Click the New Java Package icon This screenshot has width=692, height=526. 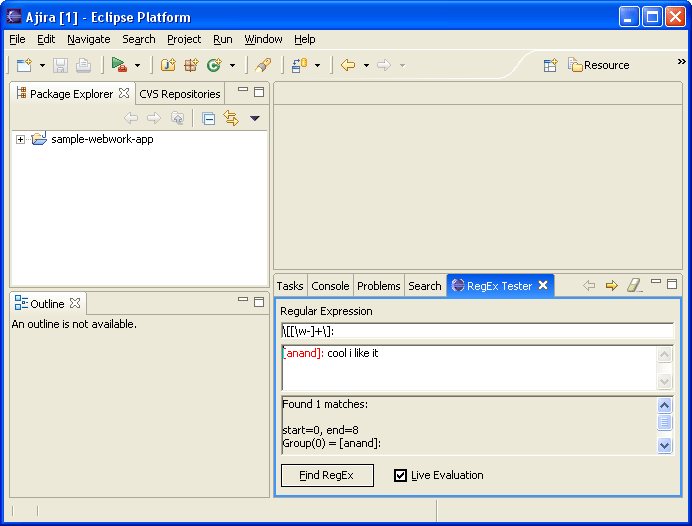click(191, 65)
